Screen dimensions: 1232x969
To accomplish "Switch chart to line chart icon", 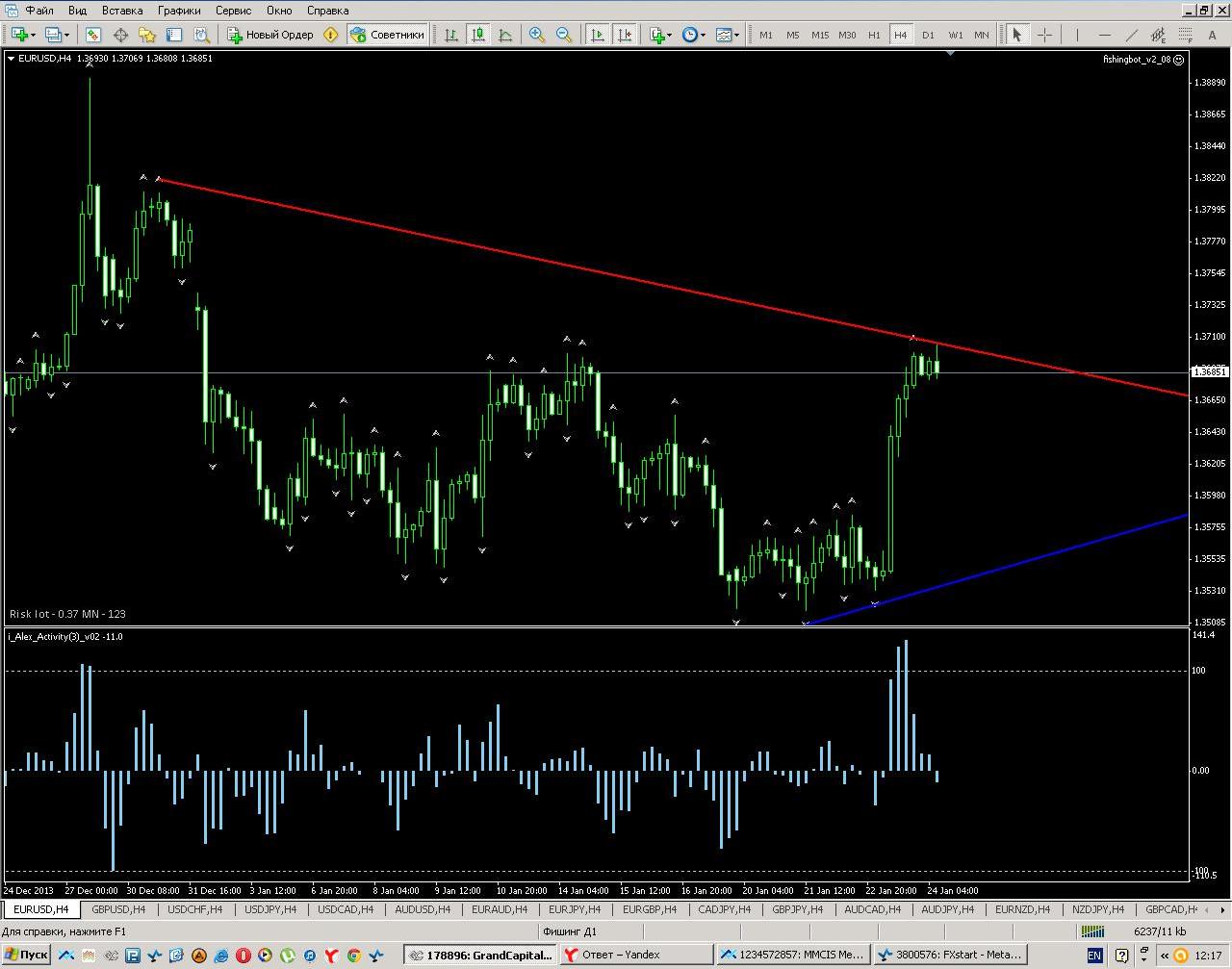I will coord(505,35).
